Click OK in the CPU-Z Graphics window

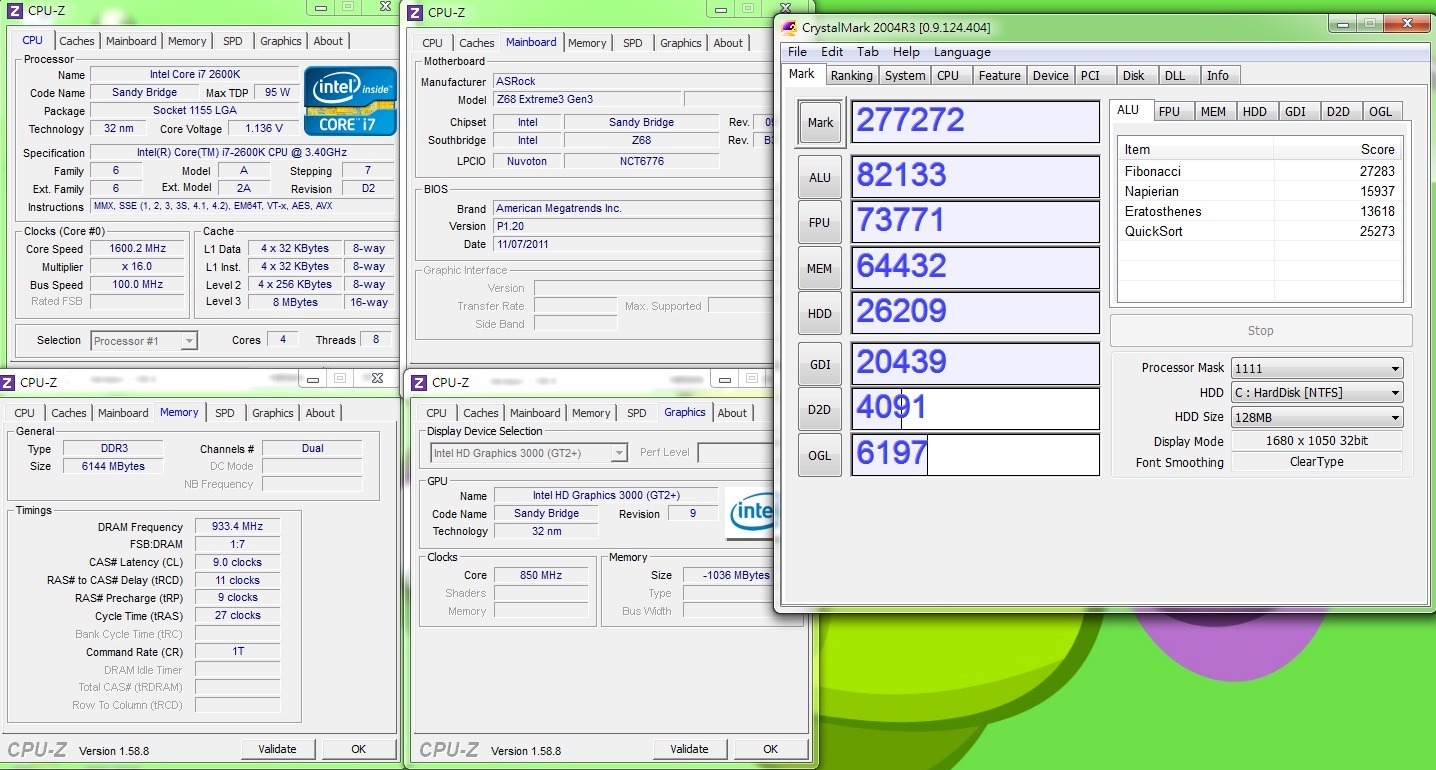[x=770, y=749]
